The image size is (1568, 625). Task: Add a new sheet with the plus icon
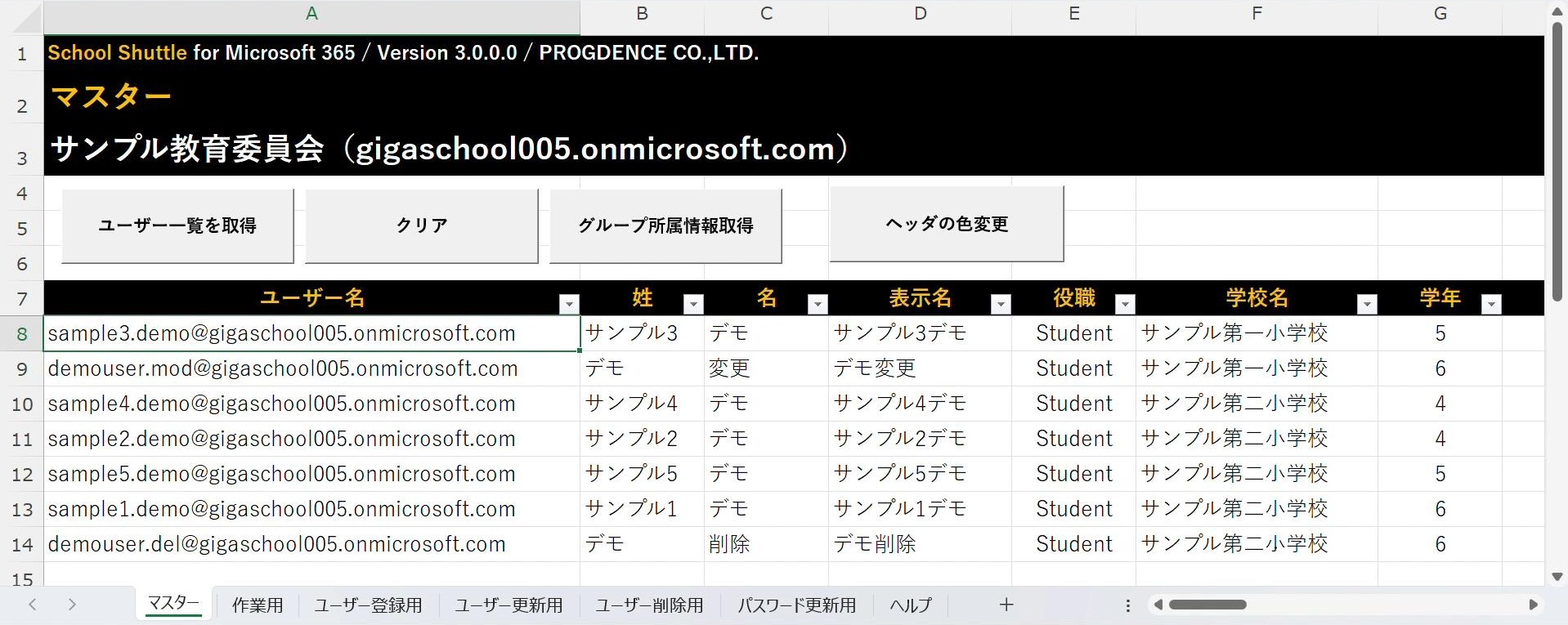pos(1006,605)
